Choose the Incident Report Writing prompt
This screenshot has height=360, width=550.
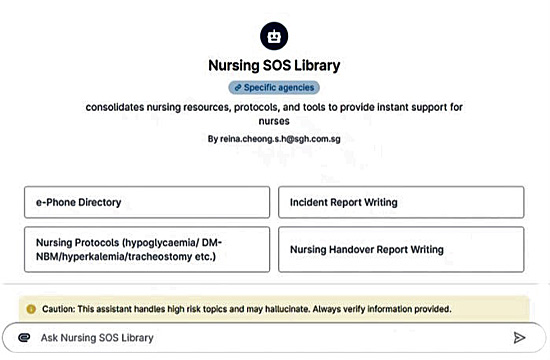401,202
